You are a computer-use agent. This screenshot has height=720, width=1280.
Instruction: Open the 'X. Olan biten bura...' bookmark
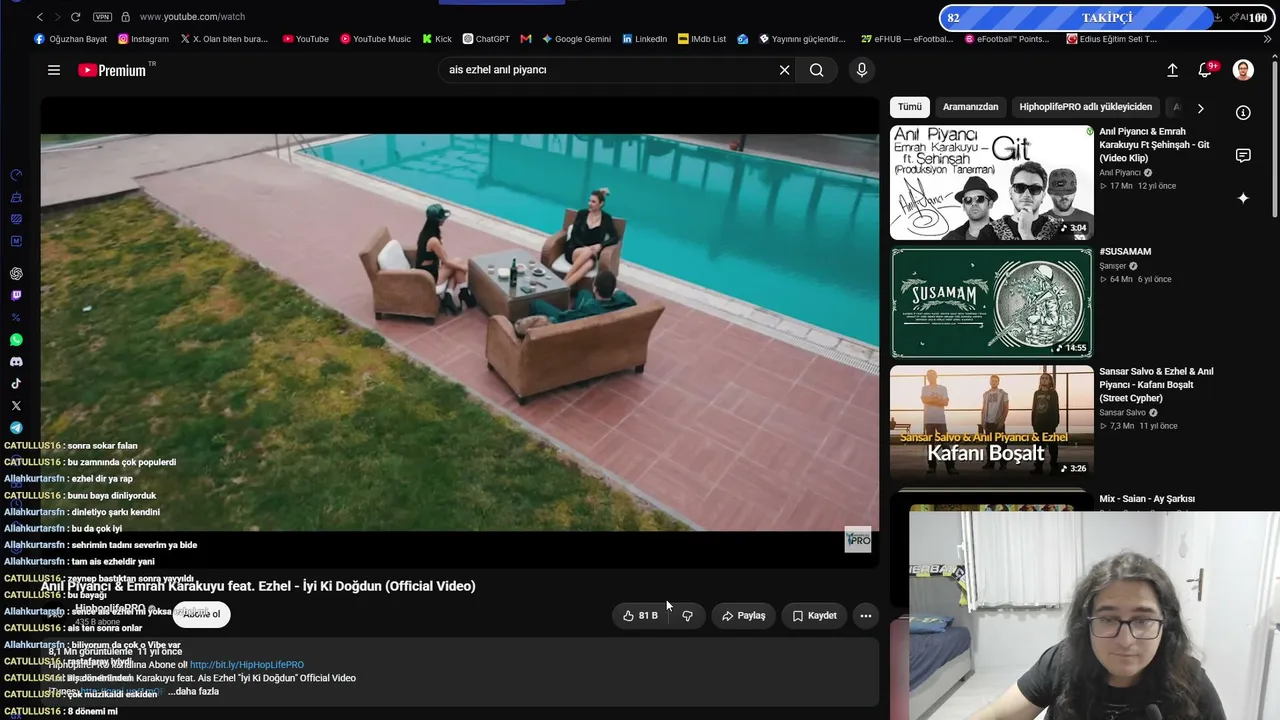pyautogui.click(x=224, y=39)
